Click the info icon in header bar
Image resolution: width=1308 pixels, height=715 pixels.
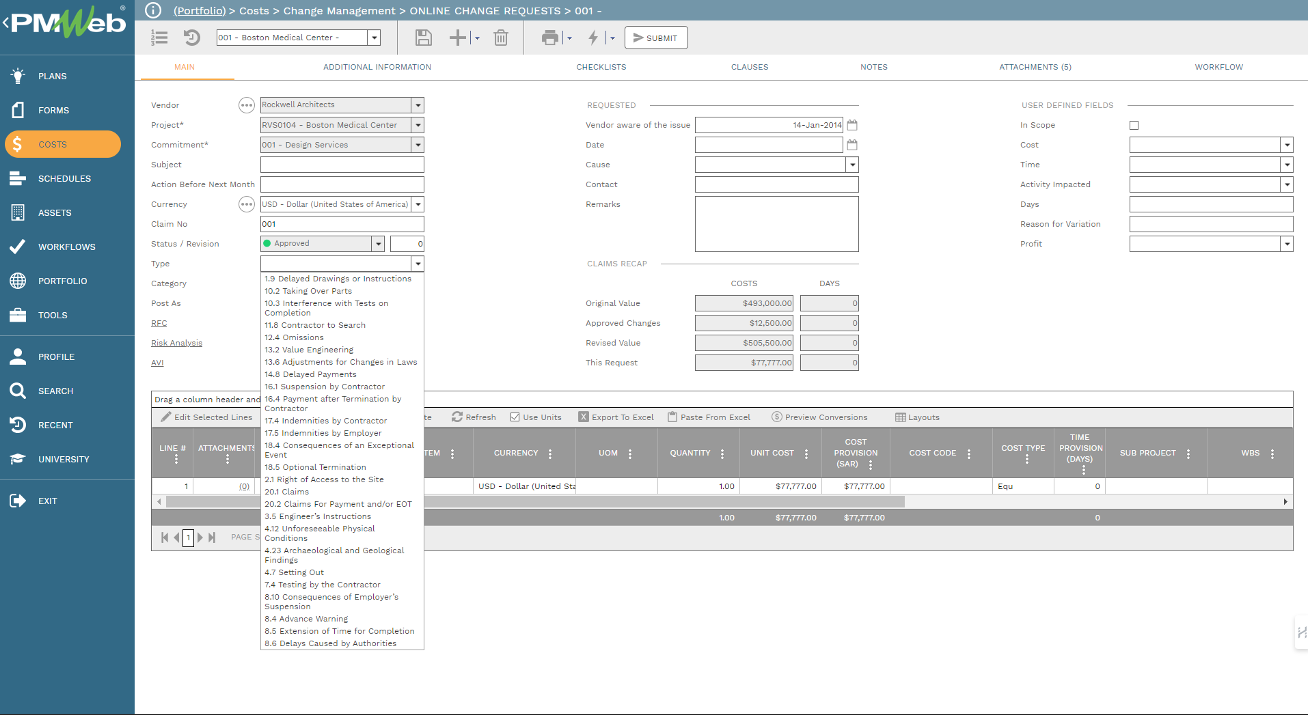[153, 10]
